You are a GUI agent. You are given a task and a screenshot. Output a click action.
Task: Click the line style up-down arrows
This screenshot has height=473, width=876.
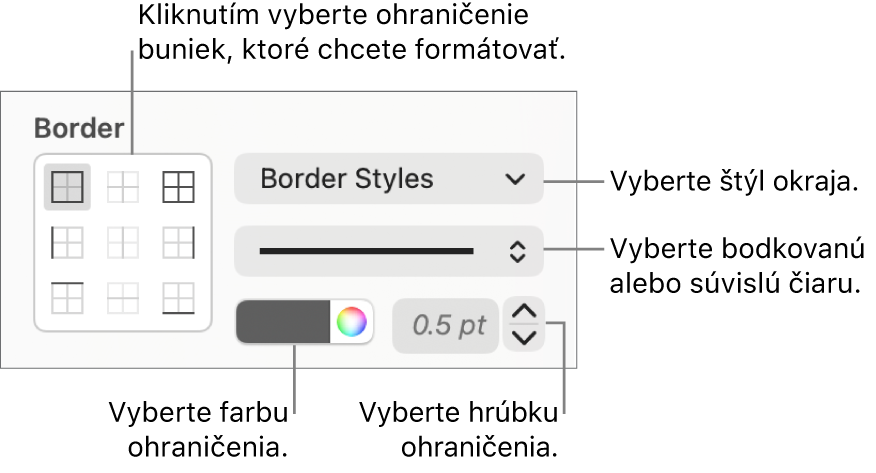(518, 252)
